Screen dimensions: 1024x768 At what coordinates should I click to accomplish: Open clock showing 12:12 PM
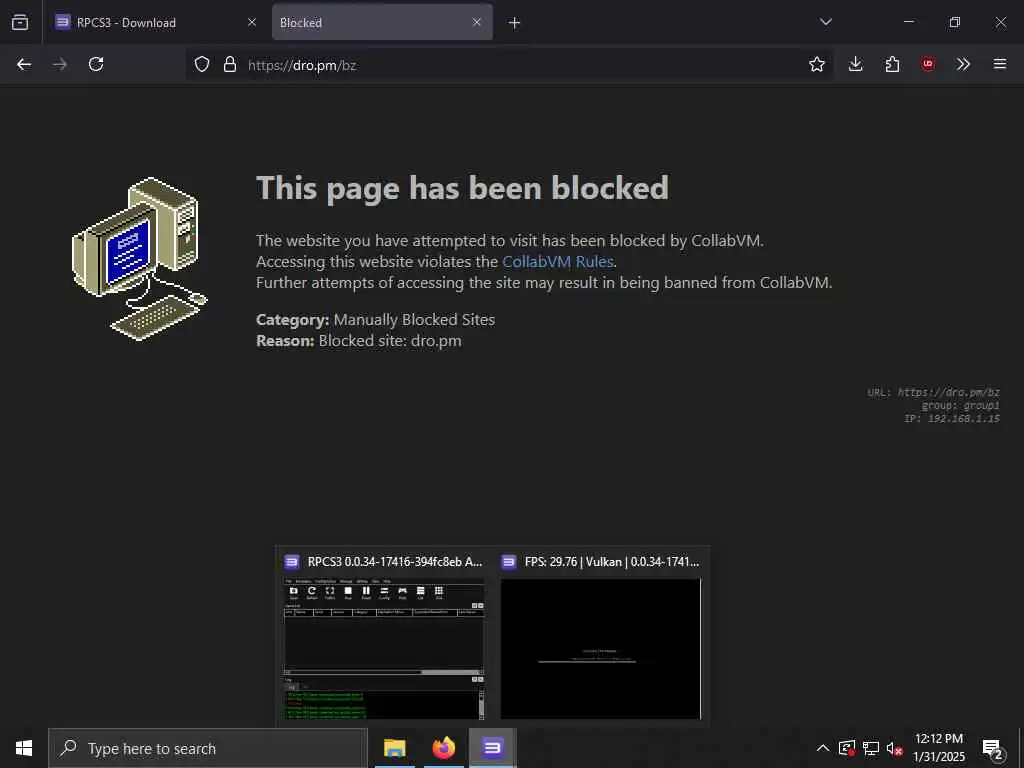pos(938,748)
